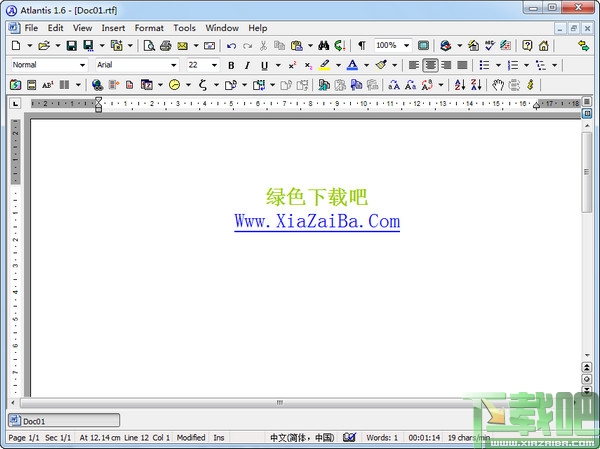Click the Print icon
The image size is (600, 449).
point(165,46)
